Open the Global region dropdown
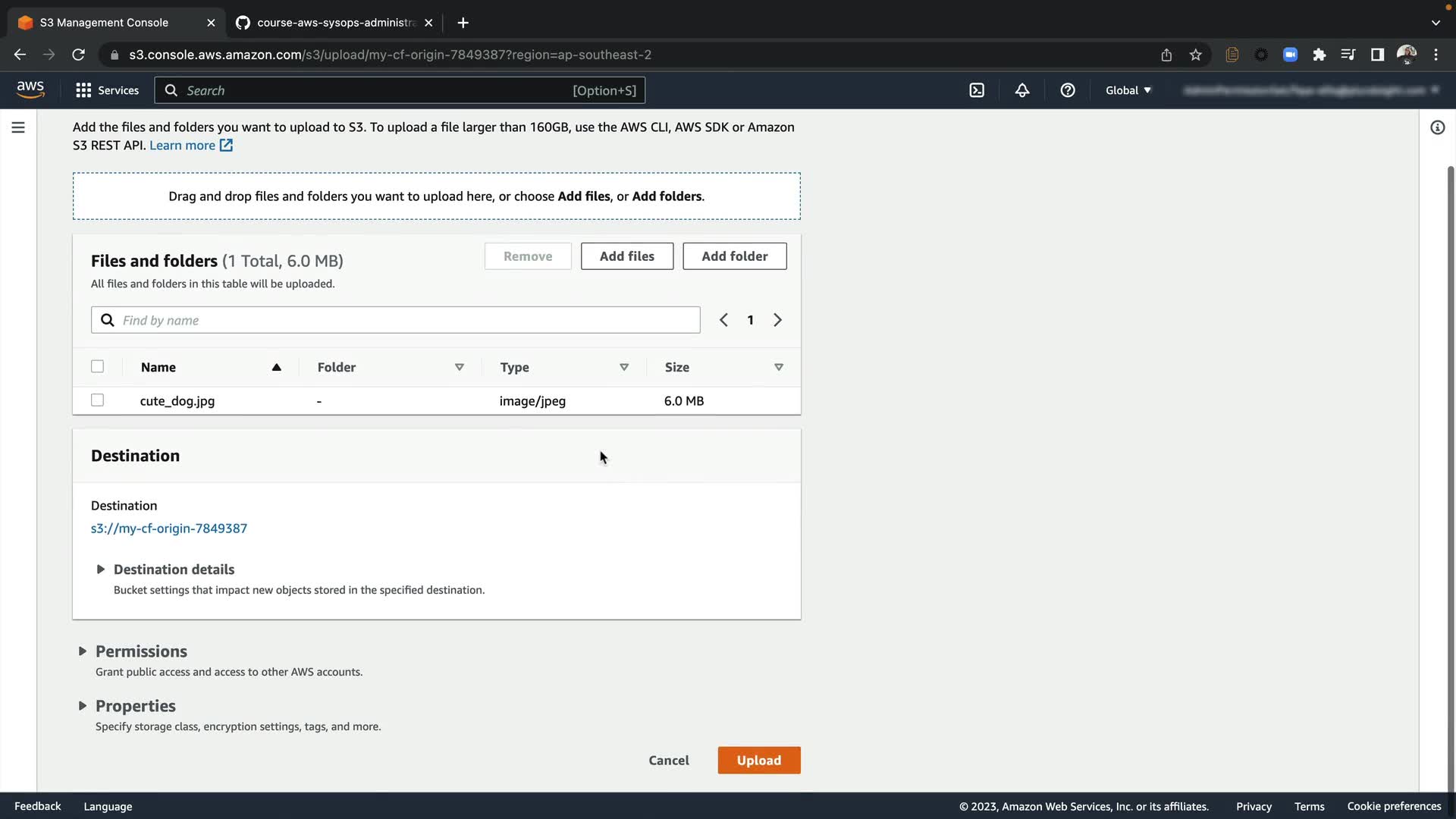 (x=1128, y=90)
